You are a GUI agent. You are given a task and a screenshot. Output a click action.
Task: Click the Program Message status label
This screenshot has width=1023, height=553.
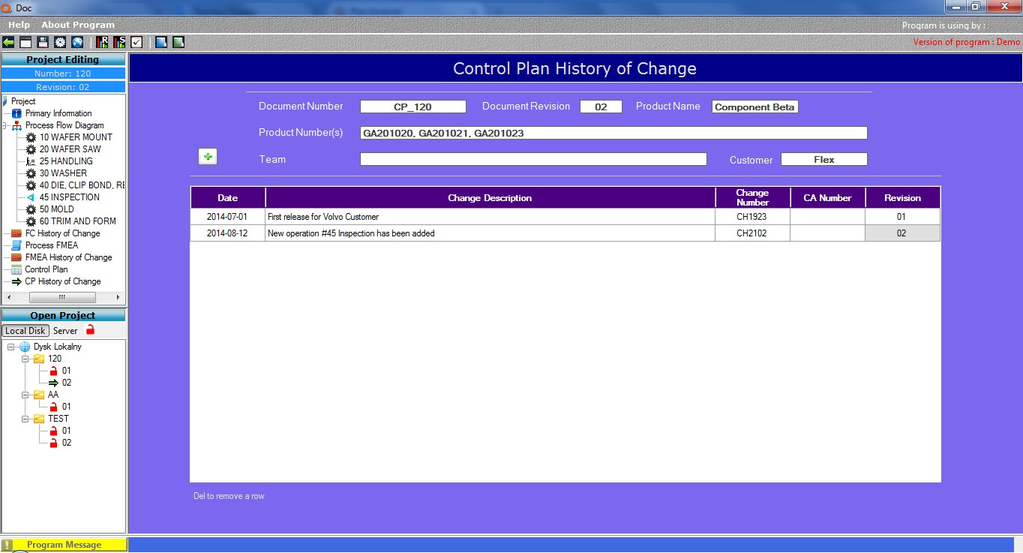[64, 545]
